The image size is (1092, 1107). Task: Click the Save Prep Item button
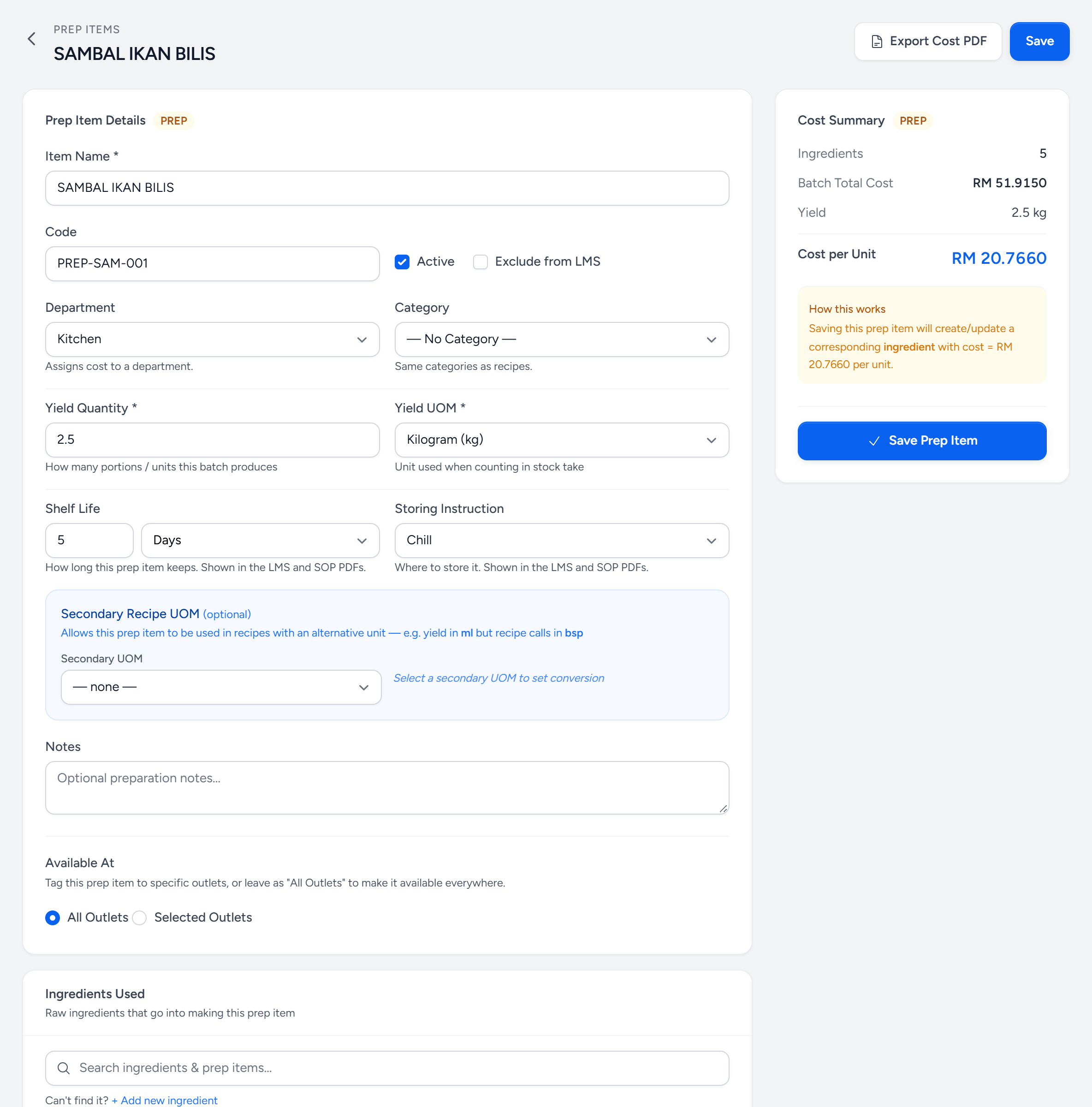coord(922,440)
